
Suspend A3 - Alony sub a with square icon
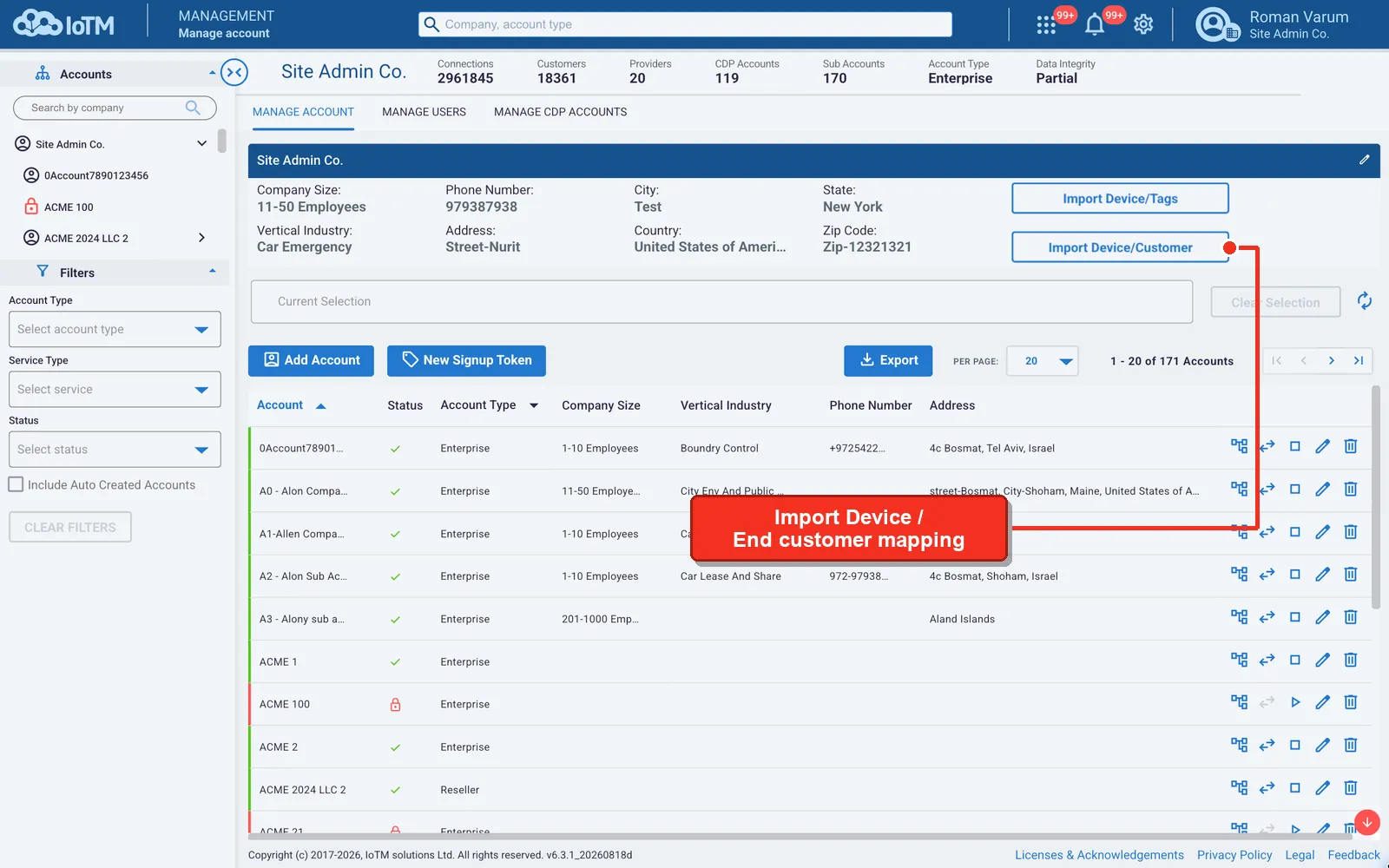tap(1295, 617)
